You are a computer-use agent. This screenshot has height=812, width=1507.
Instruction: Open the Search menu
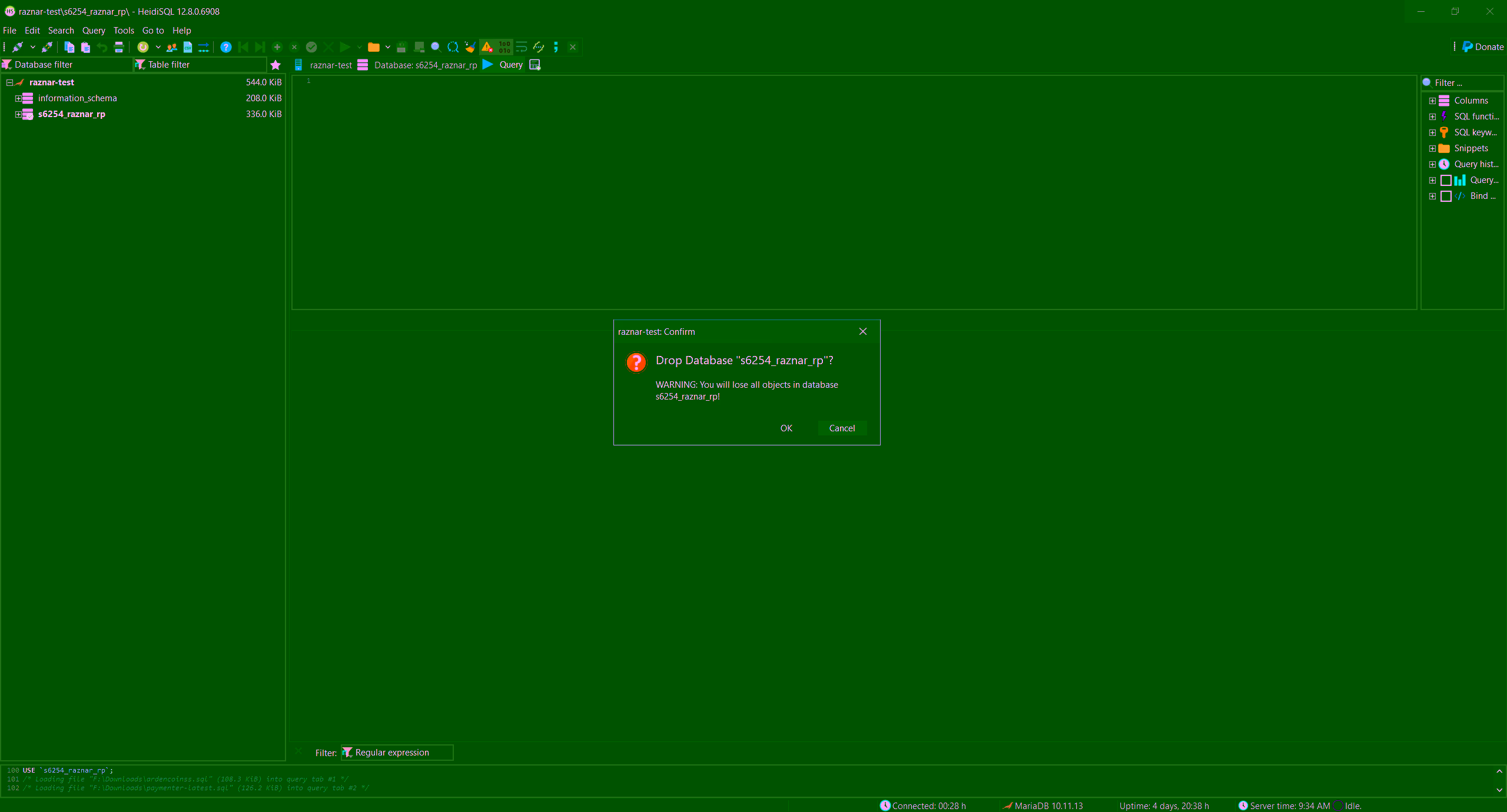[61, 31]
